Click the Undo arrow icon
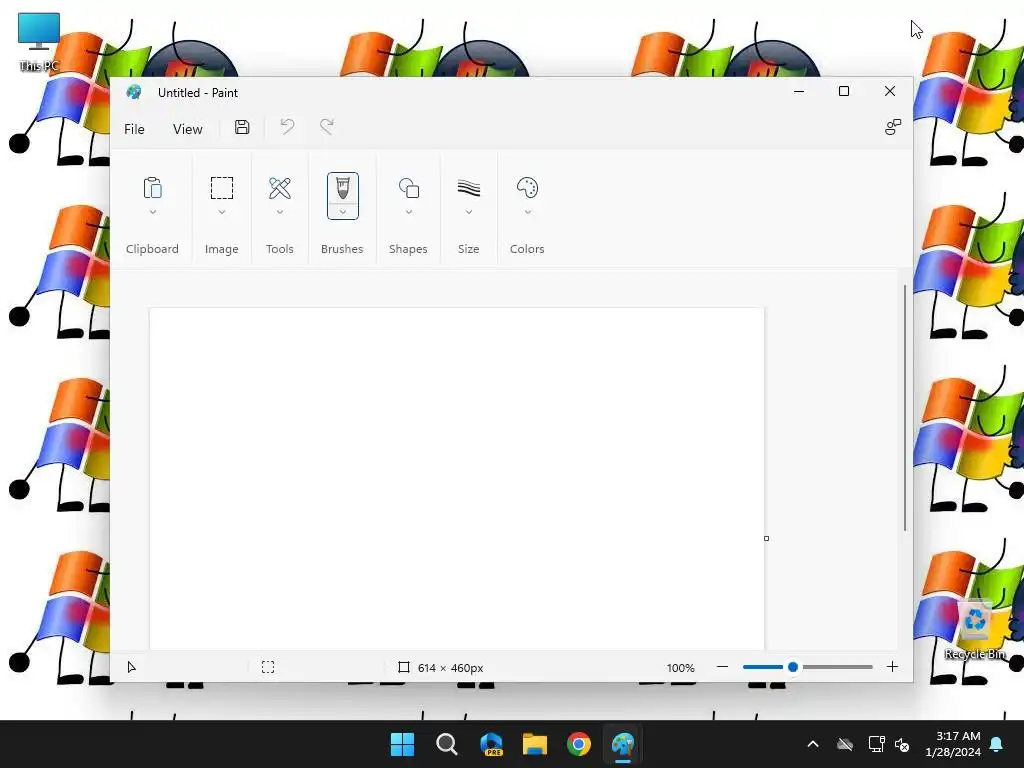Screen dimensions: 1024x768 287,127
